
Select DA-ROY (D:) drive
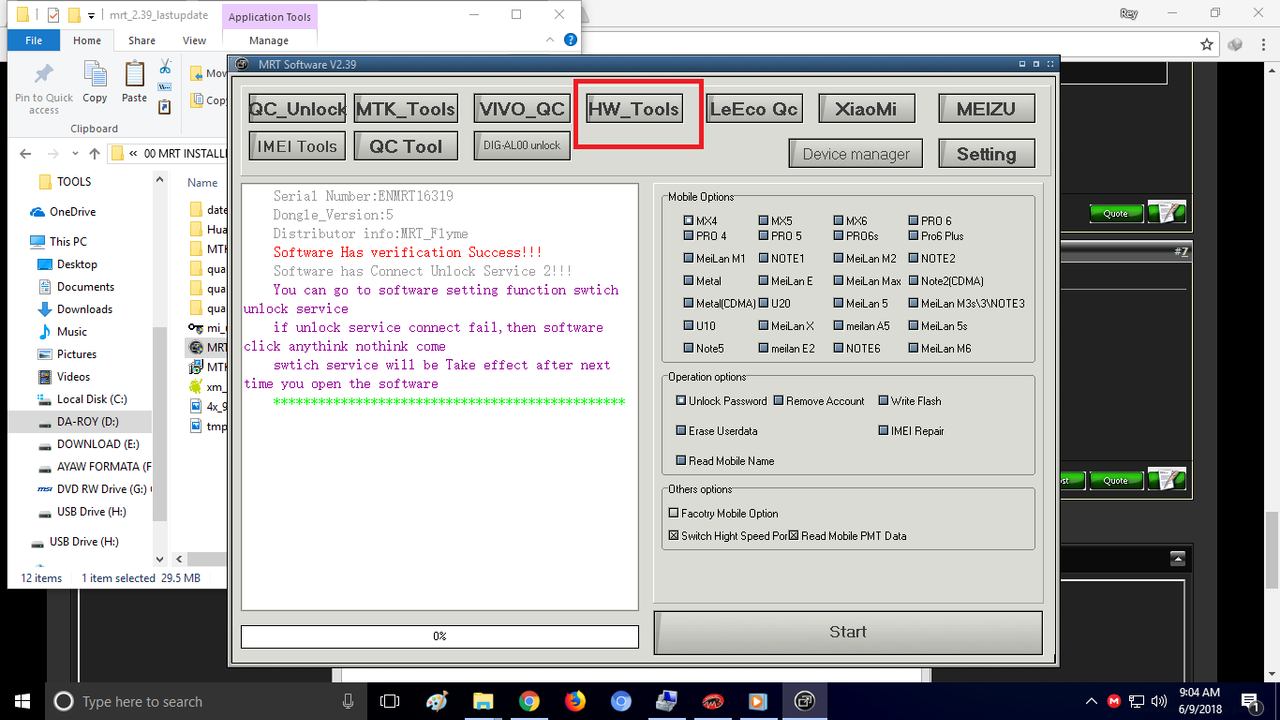(78, 422)
